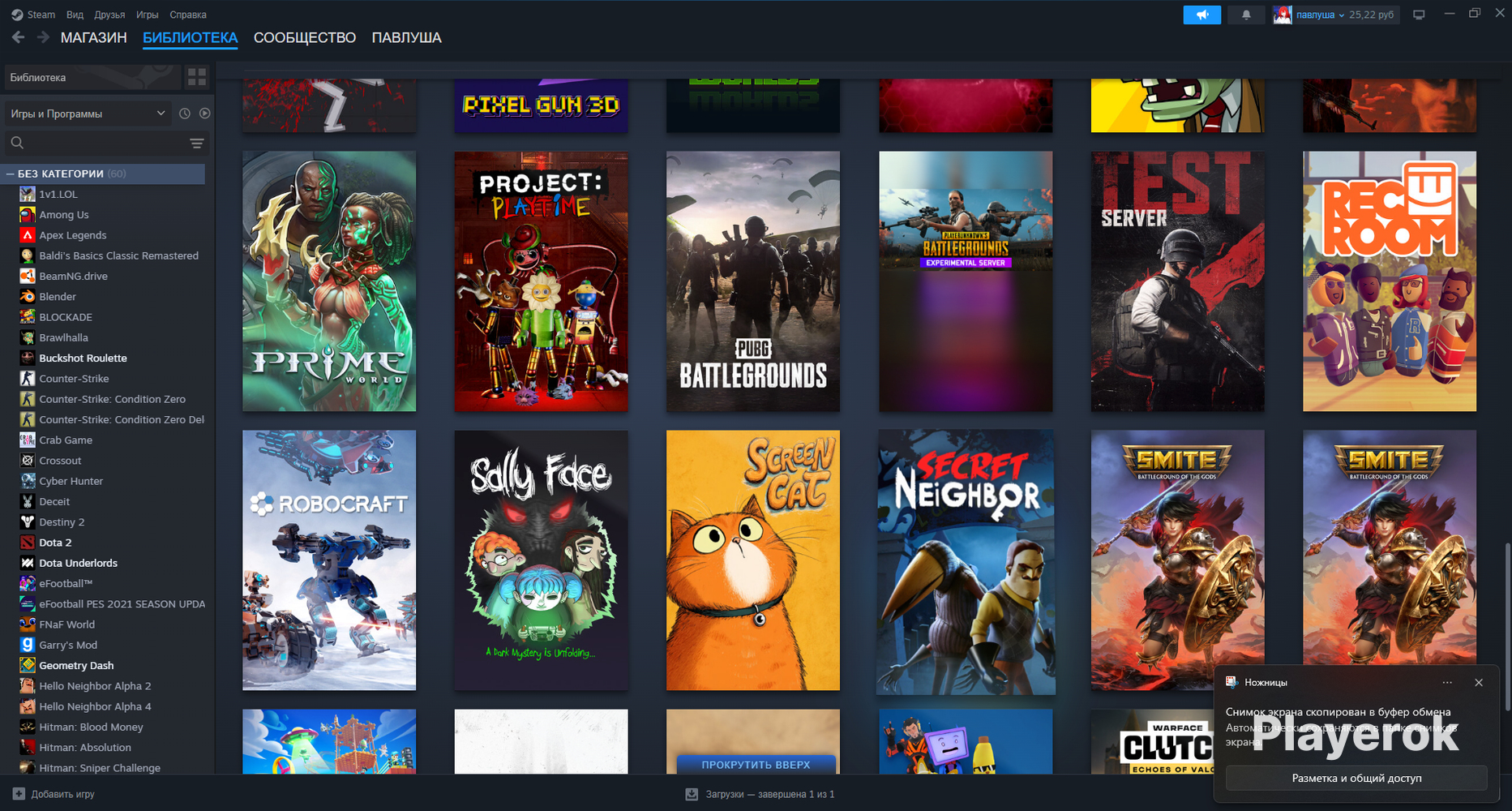The height and width of the screenshot is (811, 1512).
Task: Click the back navigation arrow
Action: (x=18, y=37)
